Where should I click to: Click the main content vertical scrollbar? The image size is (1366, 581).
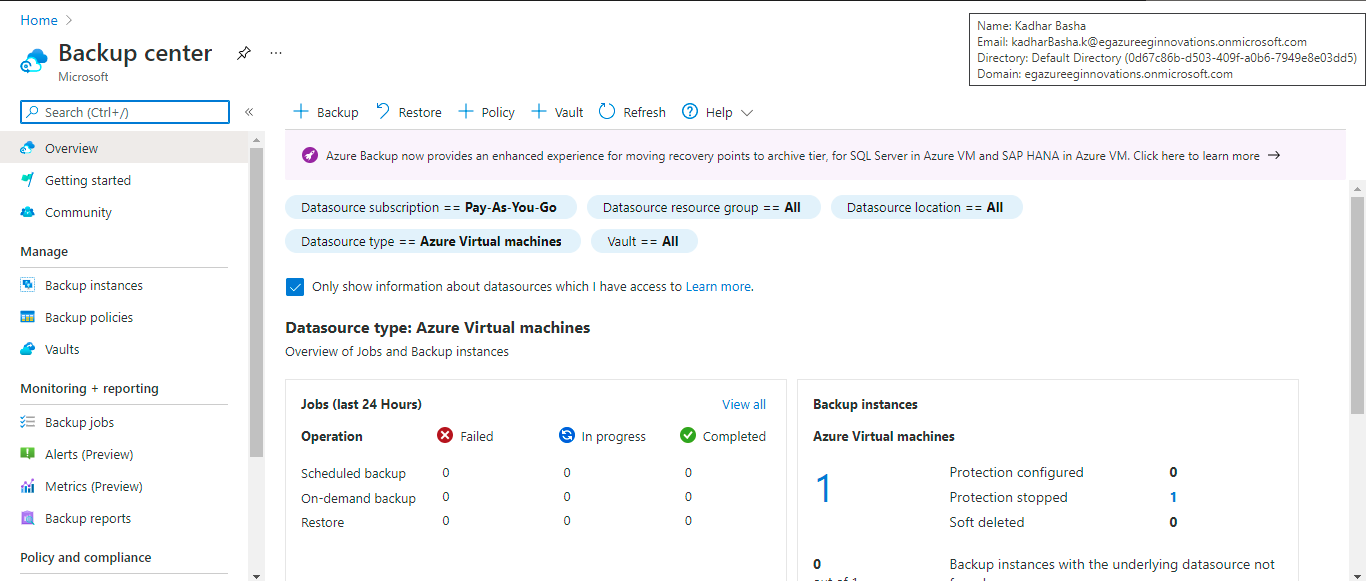1357,305
